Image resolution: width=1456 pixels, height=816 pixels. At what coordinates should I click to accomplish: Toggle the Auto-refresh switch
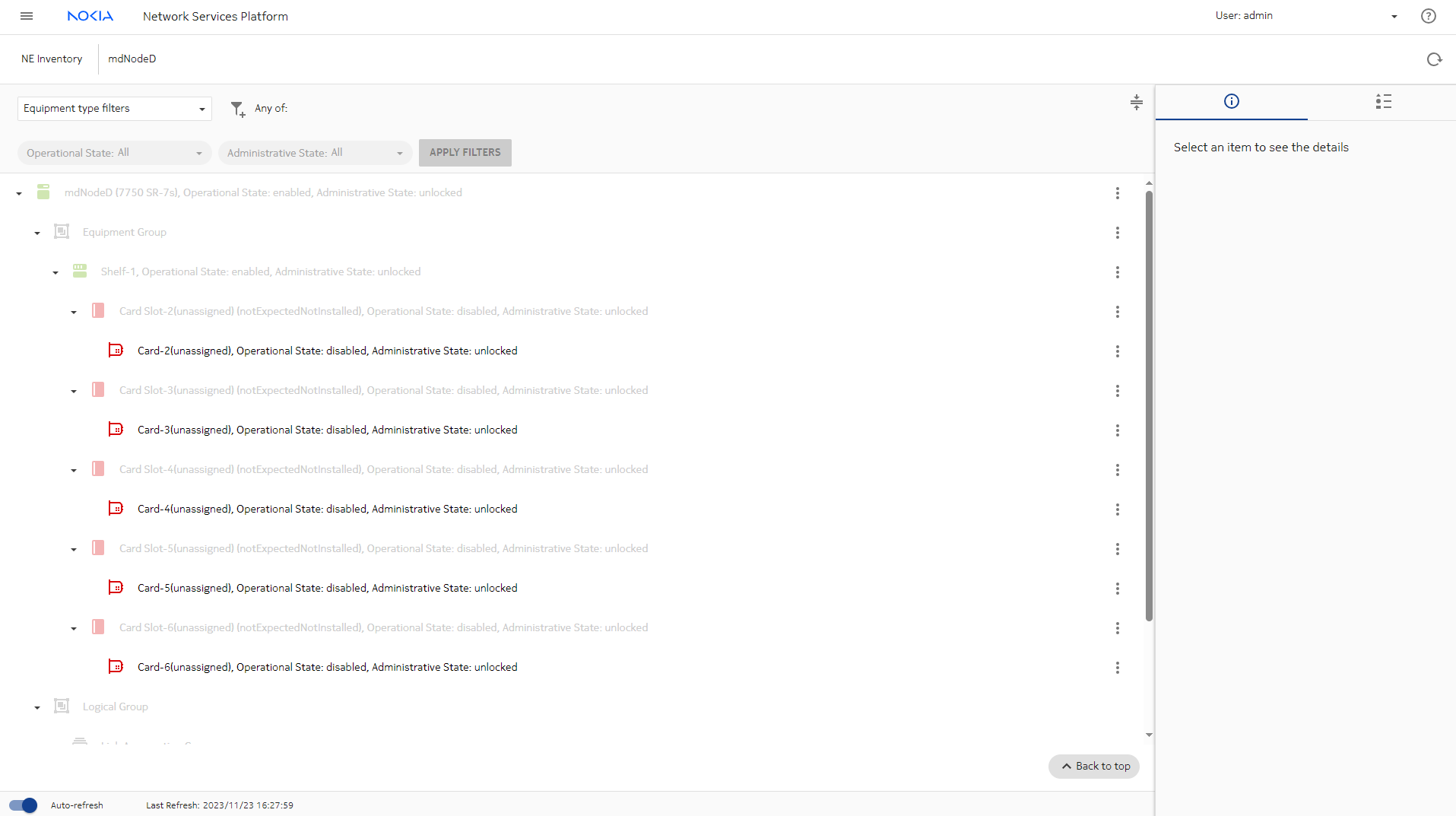pos(23,805)
